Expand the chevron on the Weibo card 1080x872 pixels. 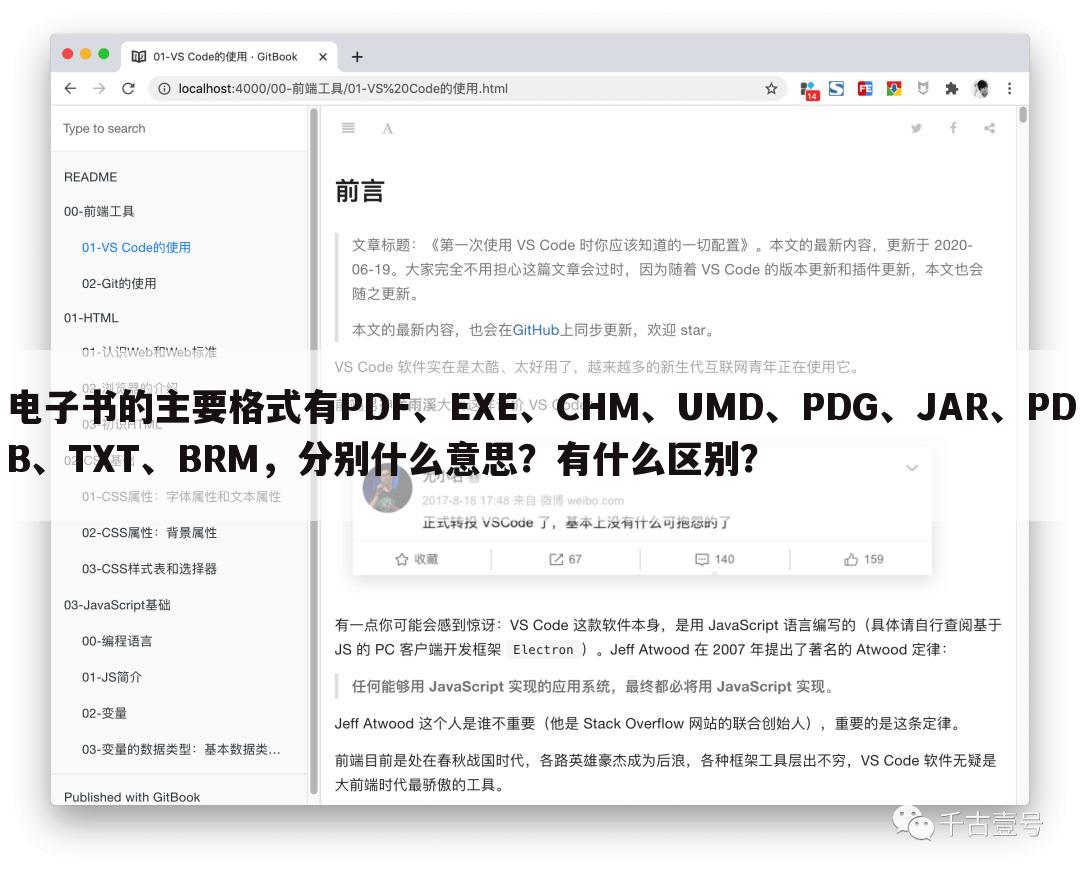pyautogui.click(x=912, y=468)
